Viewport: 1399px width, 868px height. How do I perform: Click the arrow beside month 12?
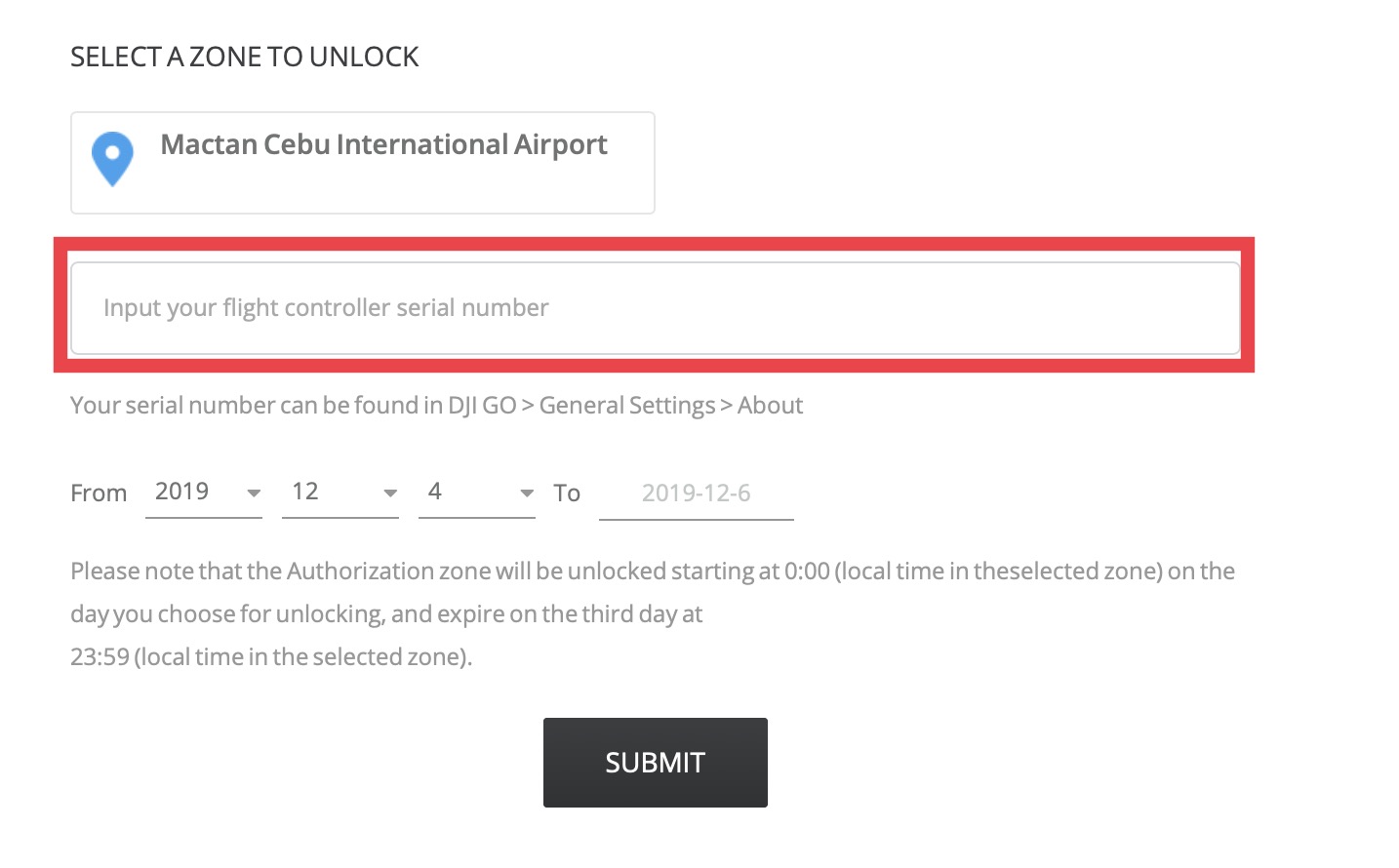coord(390,493)
